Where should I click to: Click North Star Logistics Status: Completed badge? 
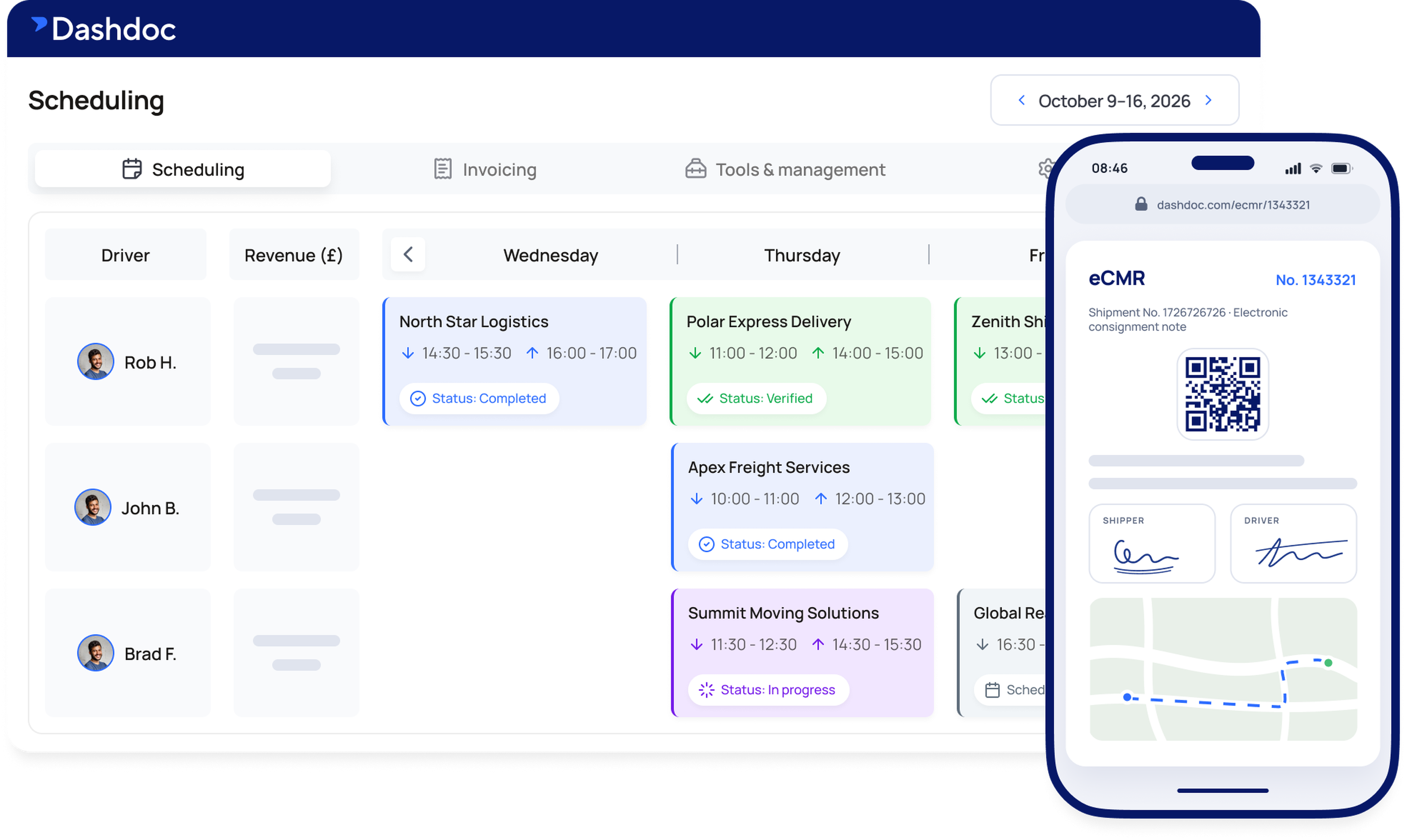point(480,399)
